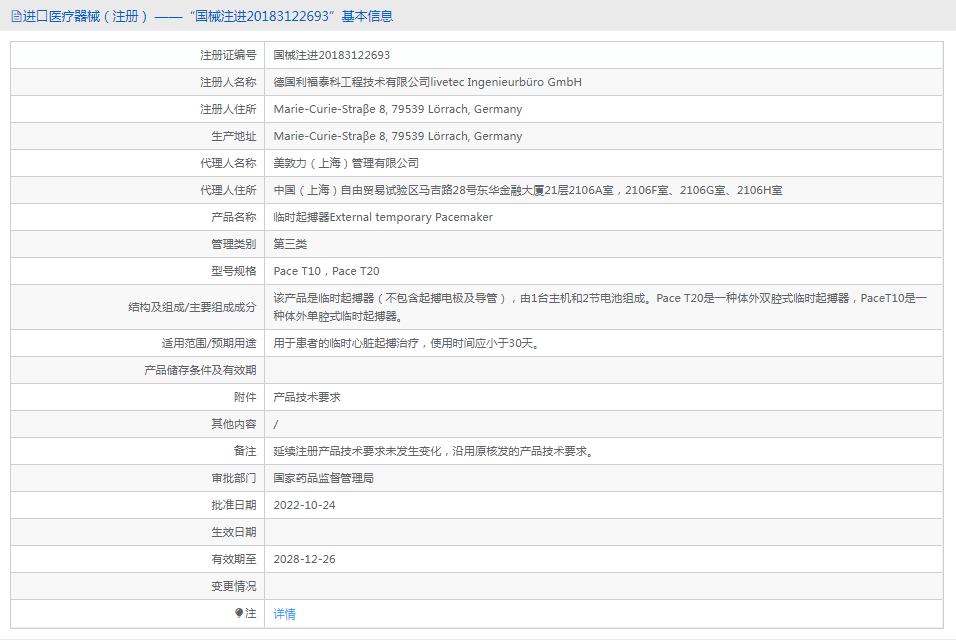This screenshot has height=640, width=956.
Task: Select model spec Pace T10，Pace T20
Action: [x=327, y=271]
